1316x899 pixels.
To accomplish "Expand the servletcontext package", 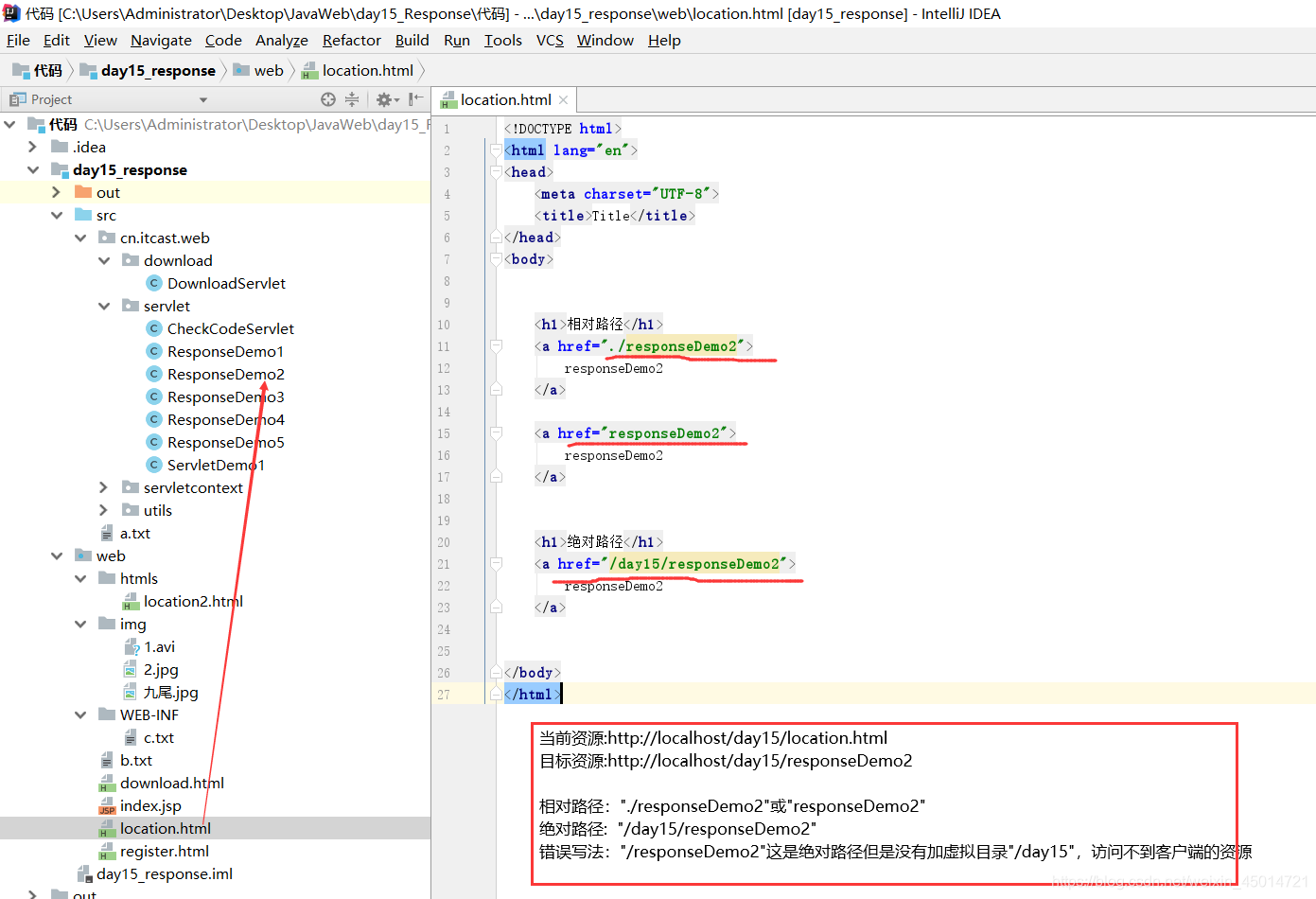I will pyautogui.click(x=104, y=487).
